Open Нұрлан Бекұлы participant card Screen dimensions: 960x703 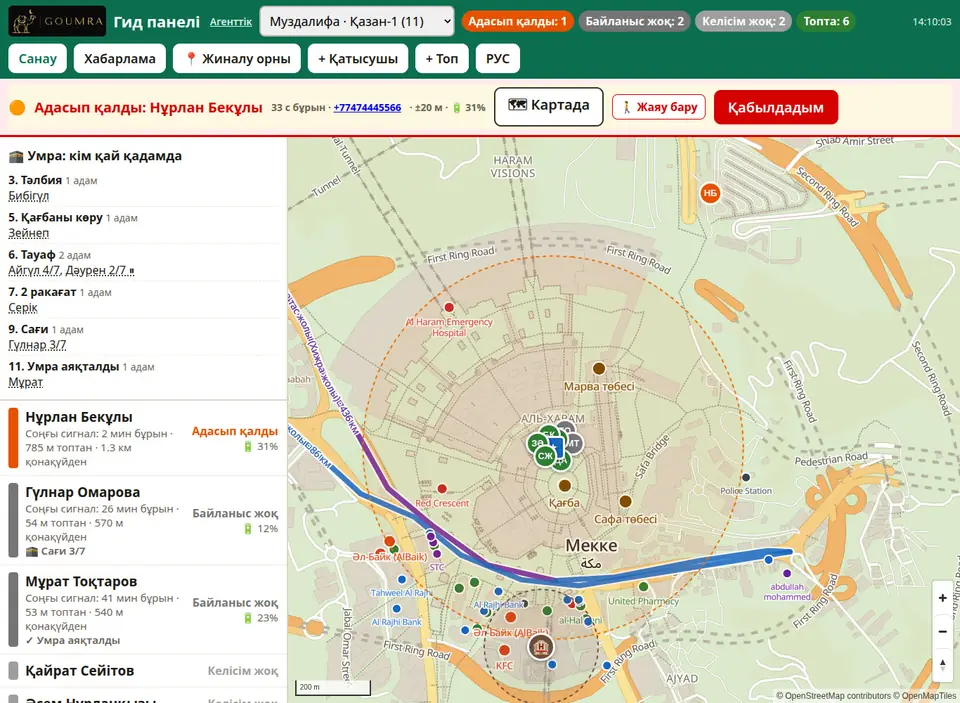point(143,438)
